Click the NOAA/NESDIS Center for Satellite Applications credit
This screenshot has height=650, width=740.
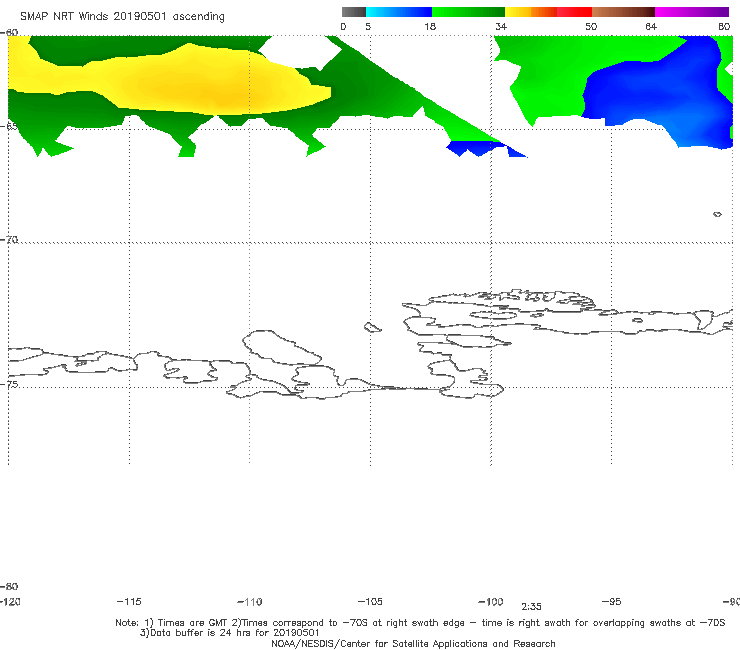[x=413, y=643]
